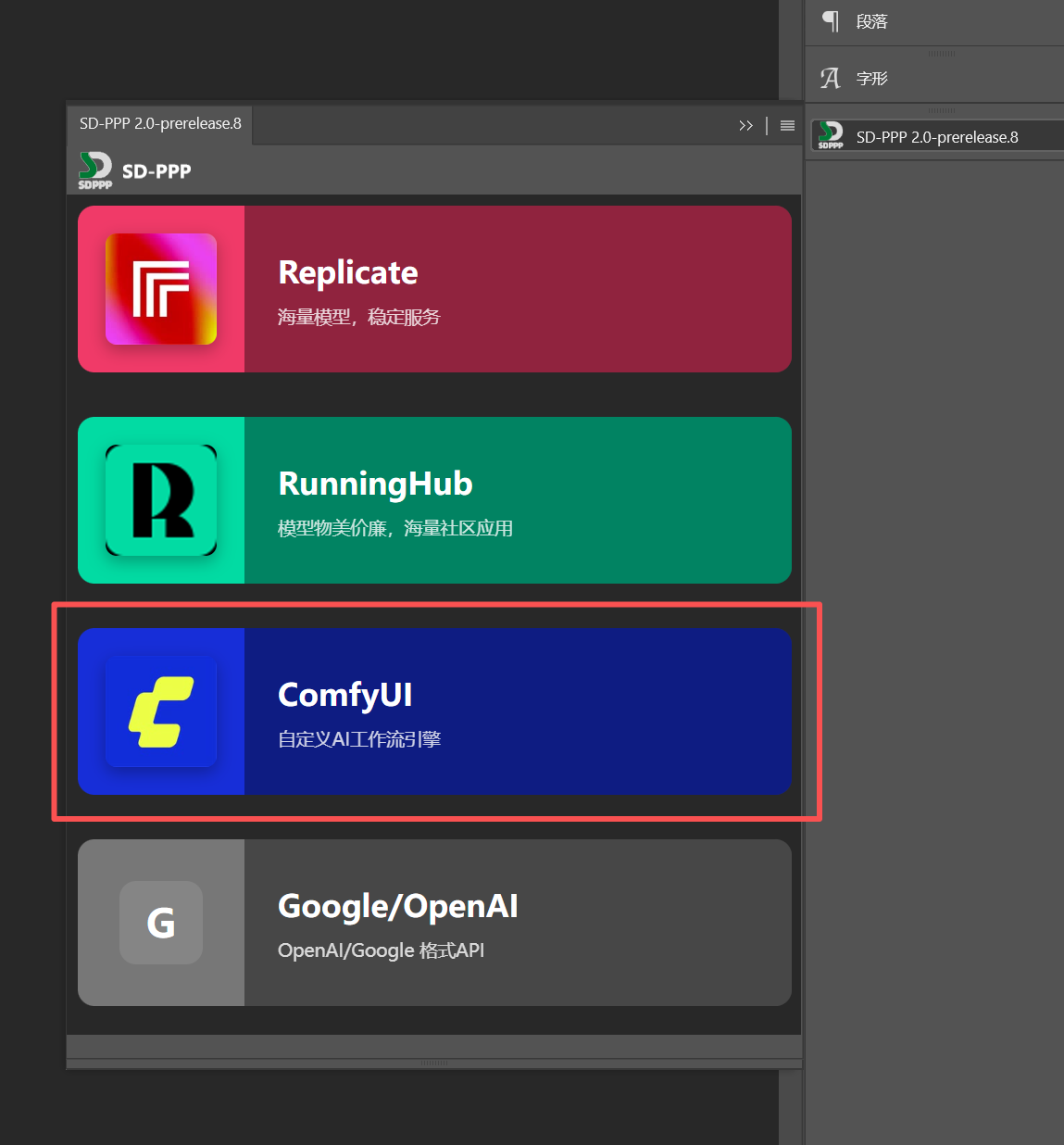Choose the RunningHub service title
The height and width of the screenshot is (1145, 1064).
click(x=375, y=484)
